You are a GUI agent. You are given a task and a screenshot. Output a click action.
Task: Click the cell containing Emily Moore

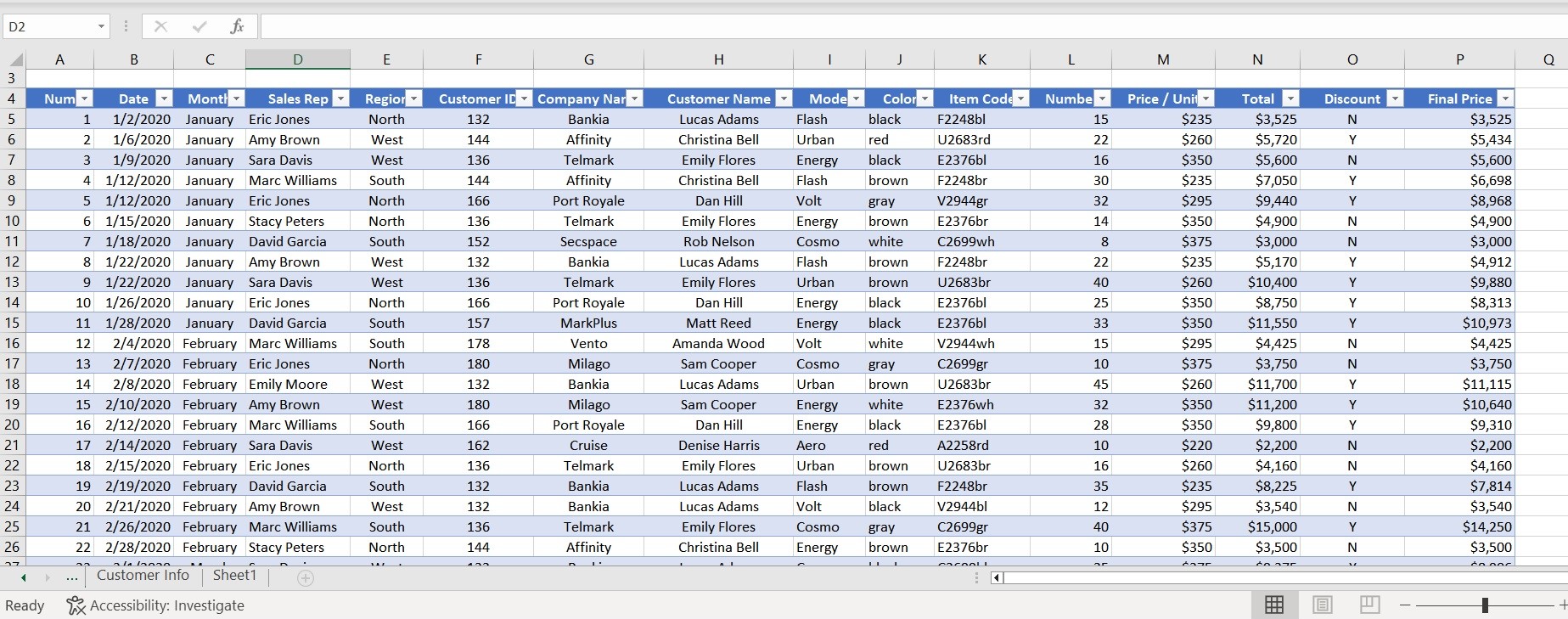[x=298, y=384]
